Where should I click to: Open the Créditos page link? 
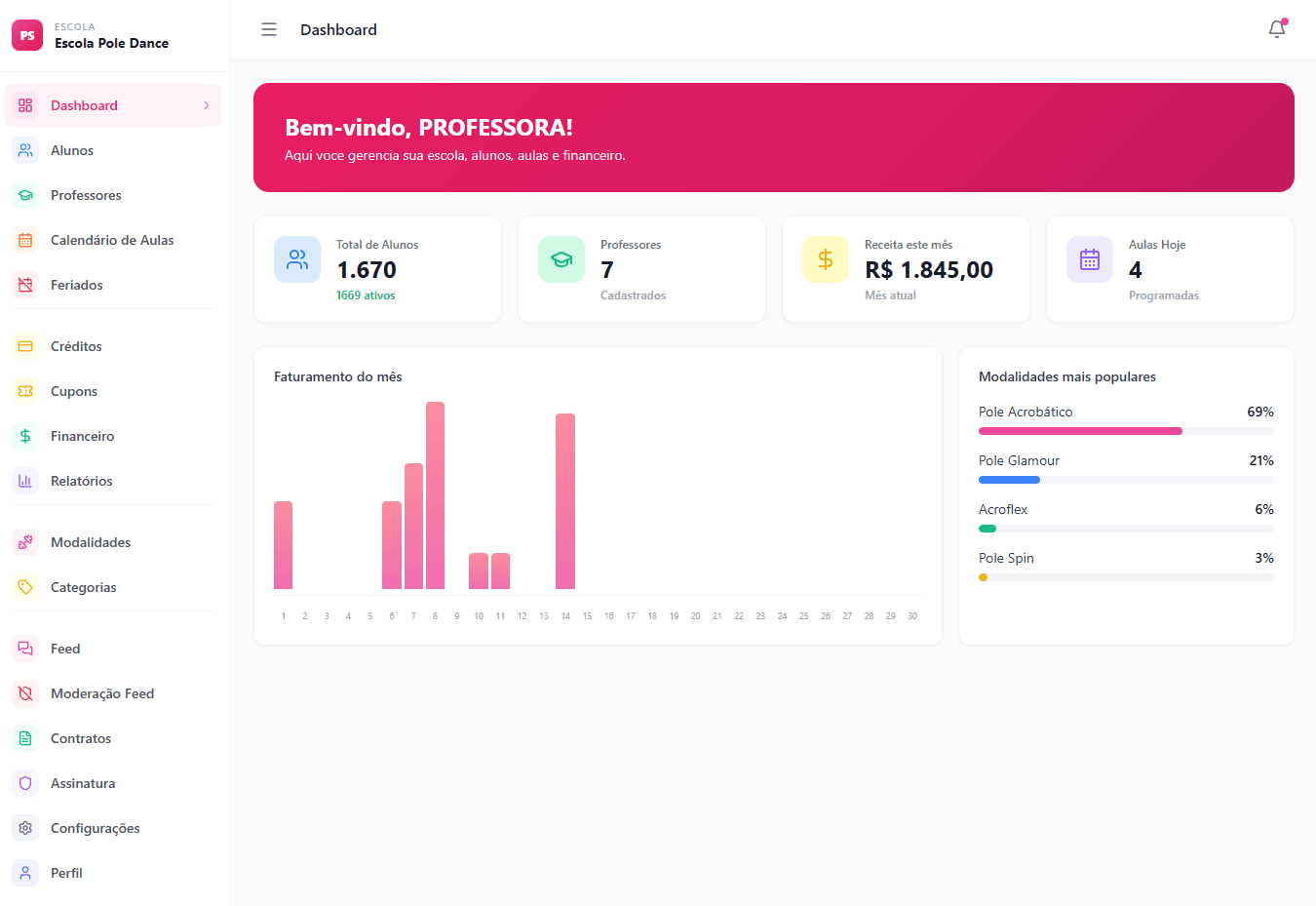tap(113, 346)
